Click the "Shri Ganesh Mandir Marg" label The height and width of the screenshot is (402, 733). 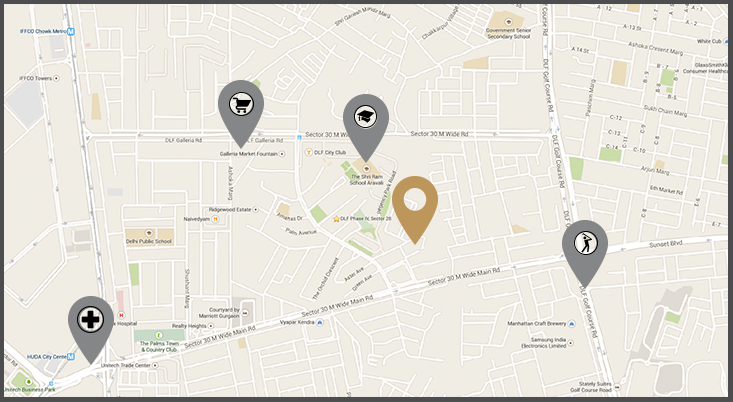coord(363,15)
